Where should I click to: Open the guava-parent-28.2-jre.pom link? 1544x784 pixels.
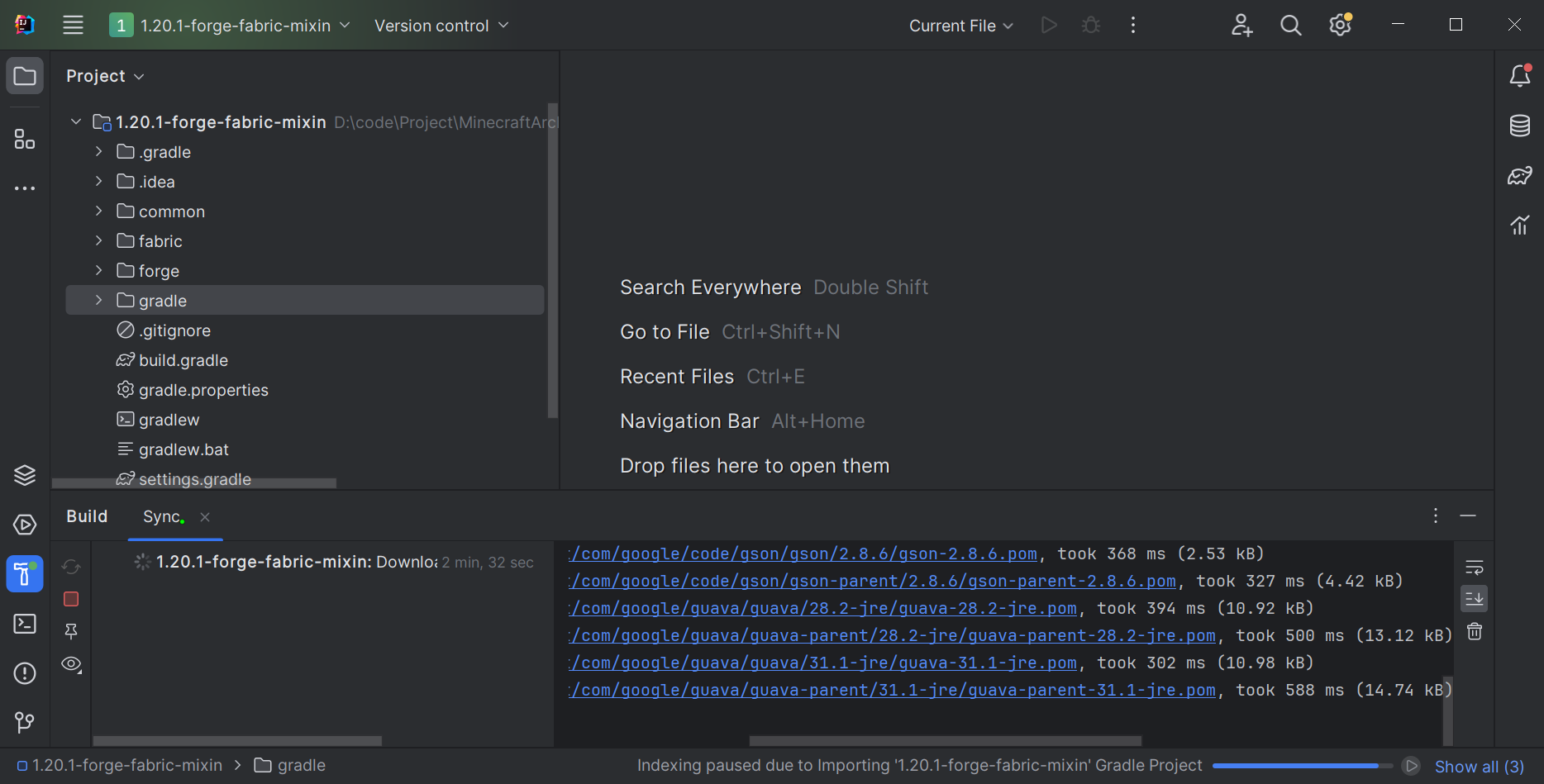click(892, 636)
